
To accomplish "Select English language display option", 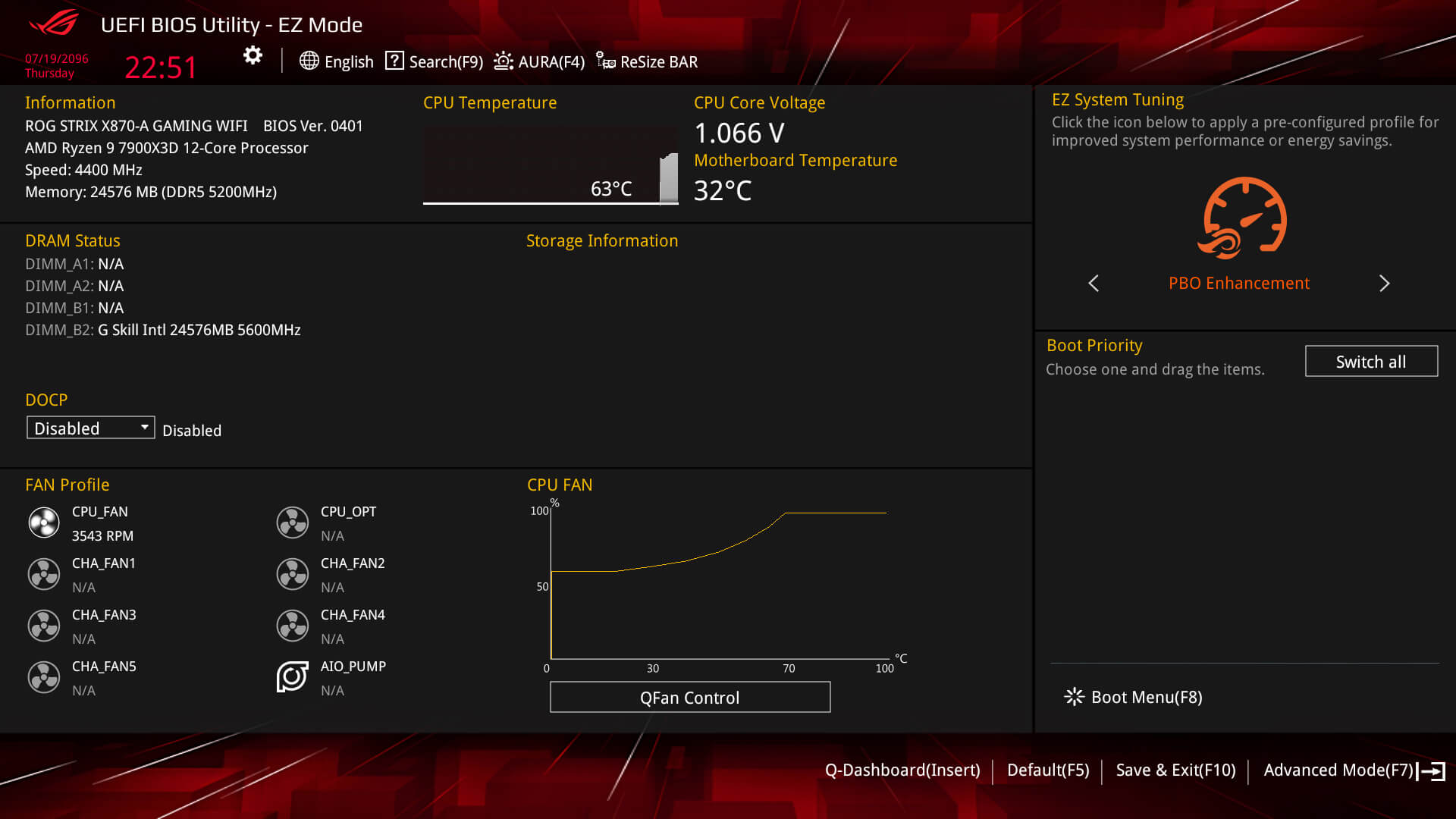I will tap(337, 61).
